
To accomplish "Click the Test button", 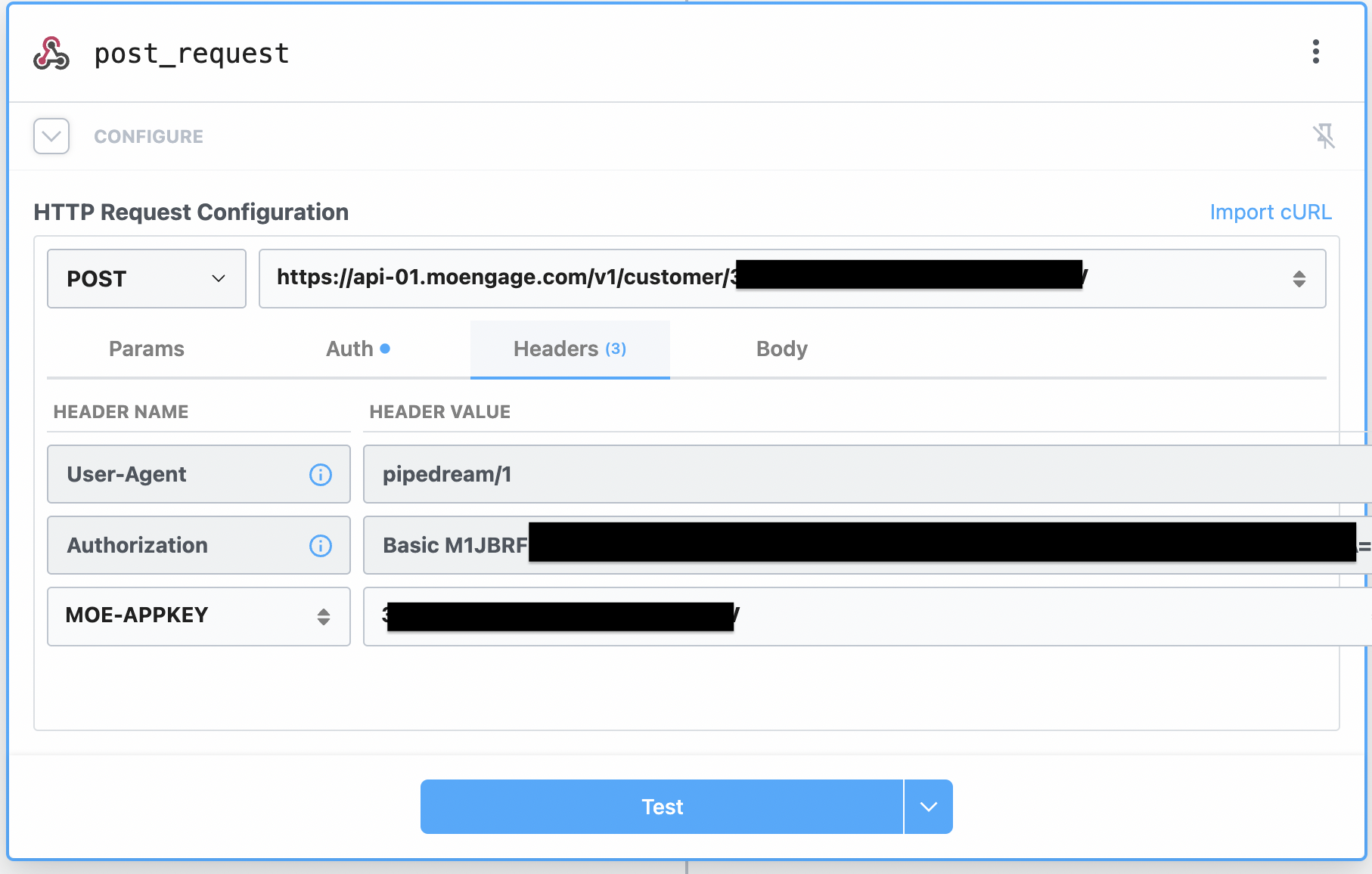I will tap(662, 807).
